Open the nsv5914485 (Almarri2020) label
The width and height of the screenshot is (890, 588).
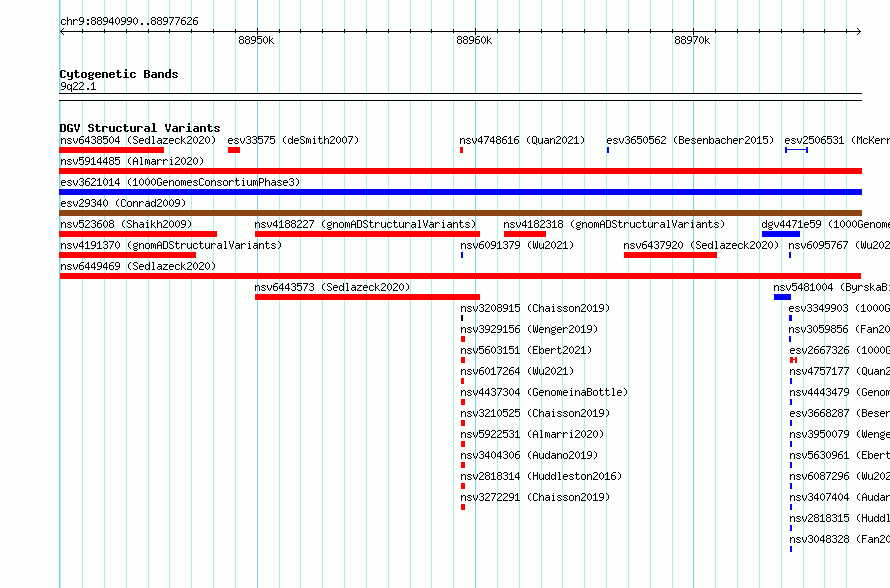click(132, 161)
